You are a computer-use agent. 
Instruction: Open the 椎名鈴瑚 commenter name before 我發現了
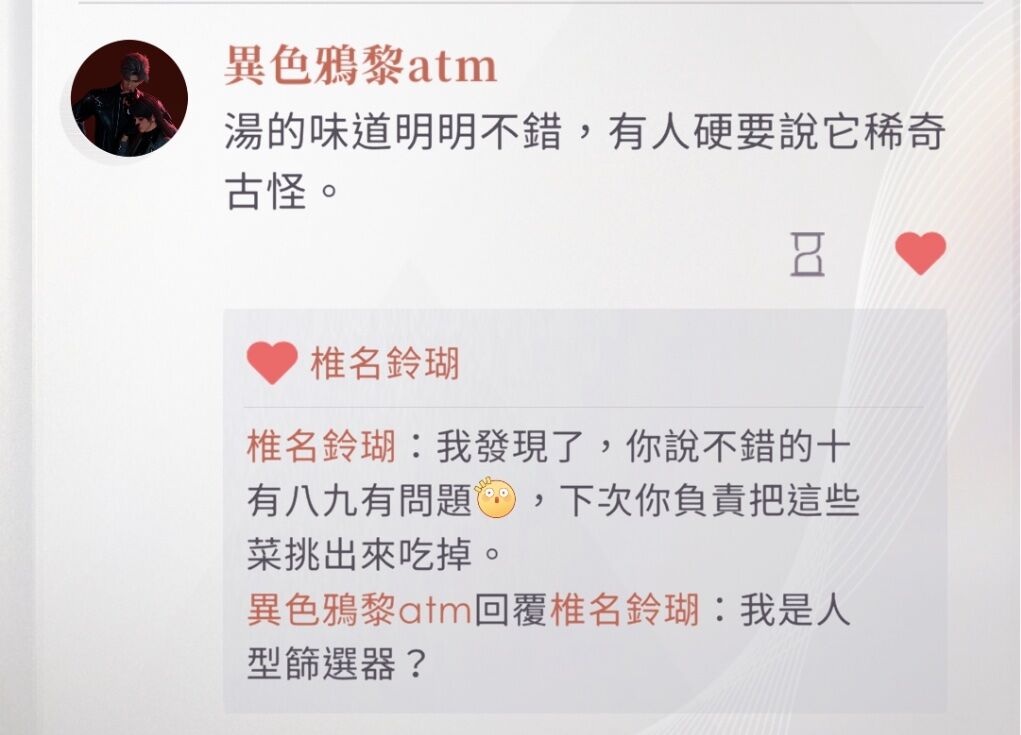[322, 447]
